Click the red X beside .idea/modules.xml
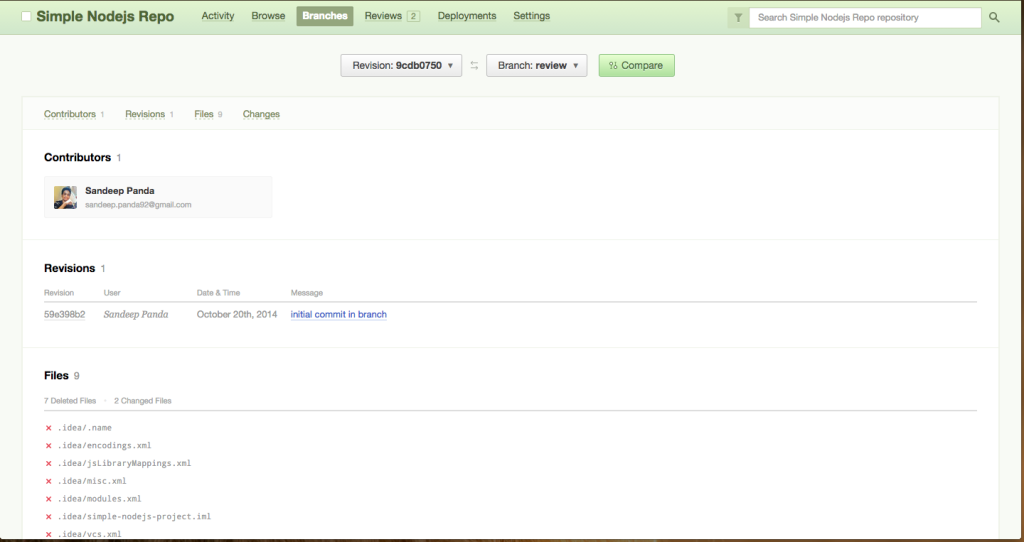The height and width of the screenshot is (542, 1024). (49, 499)
